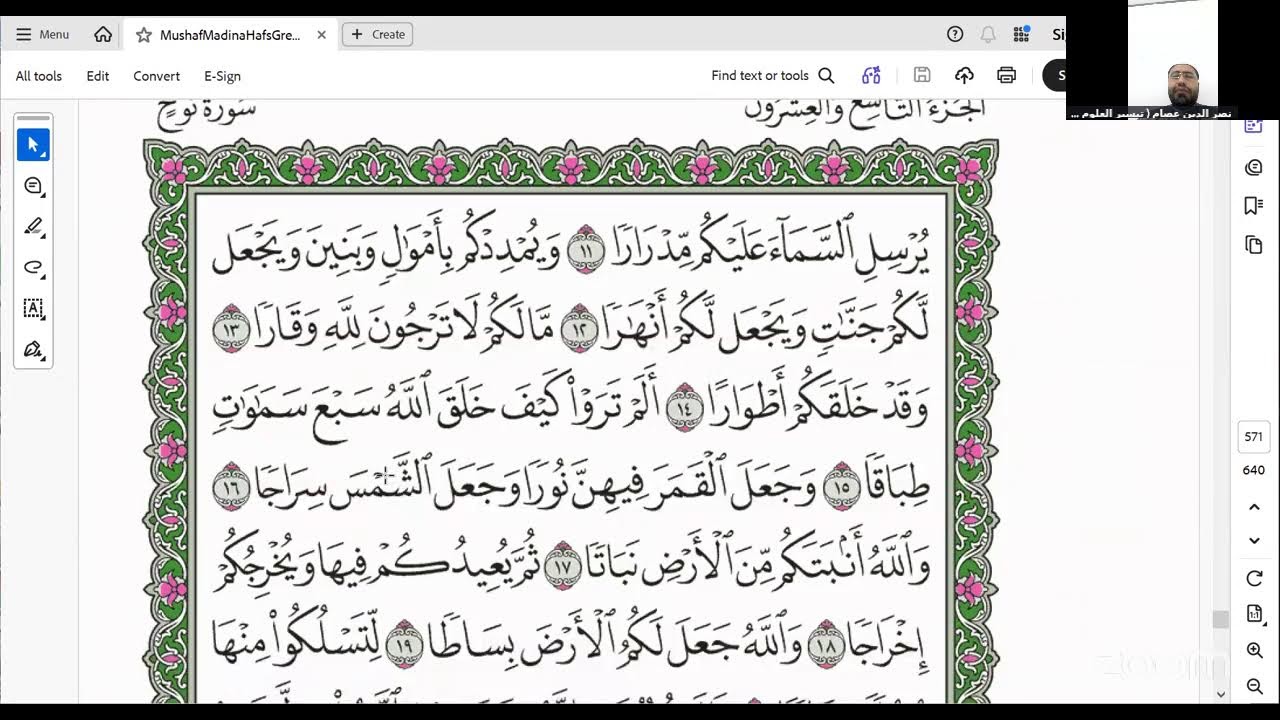Click verse marker number ١٧
1280x720 pixels.
pyautogui.click(x=562, y=565)
